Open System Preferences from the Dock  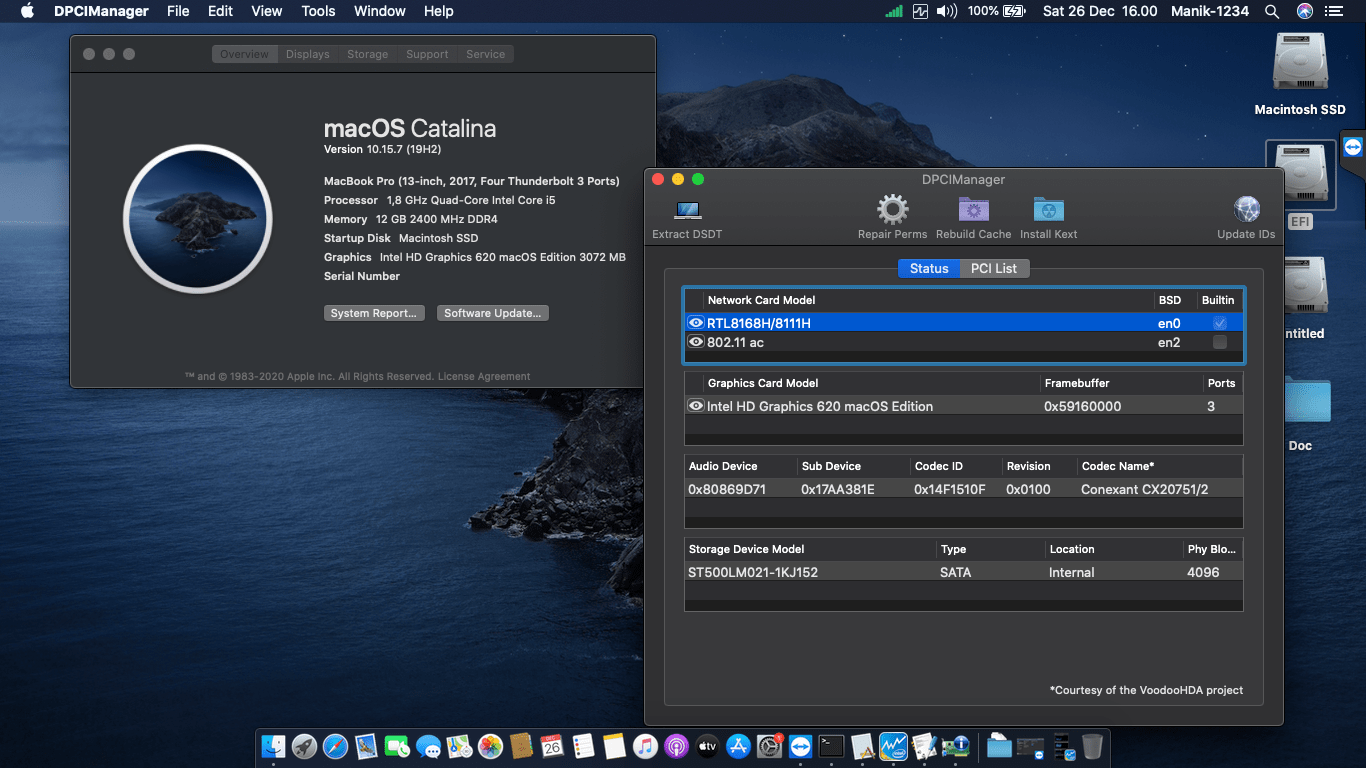point(769,746)
